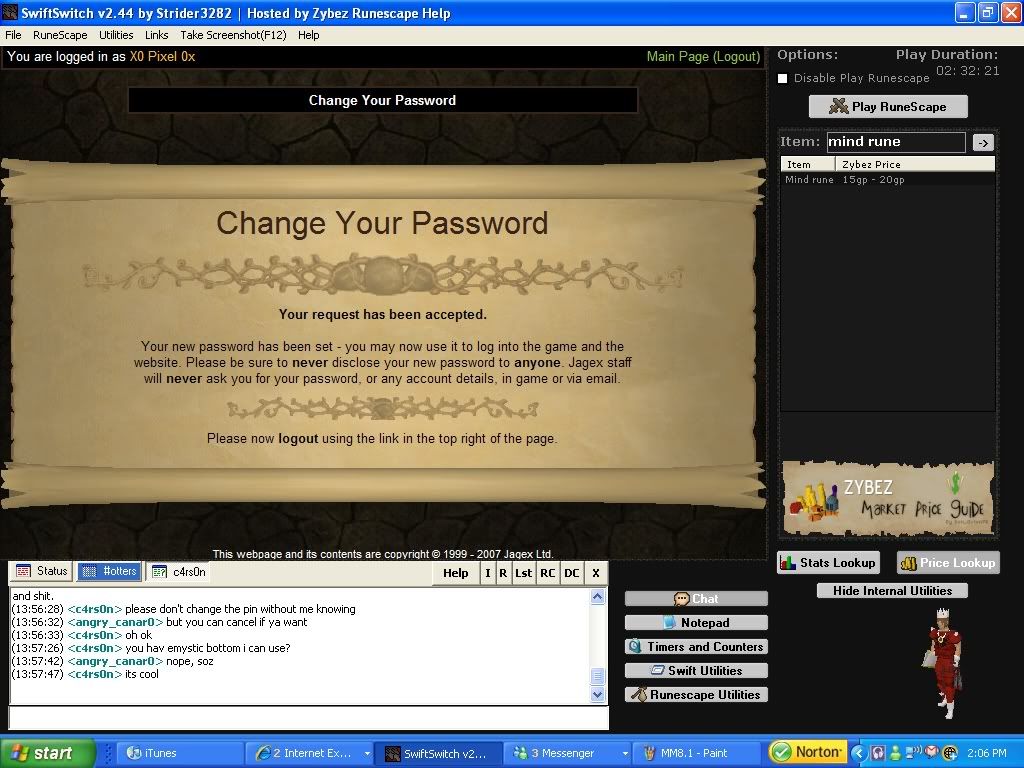This screenshot has width=1024, height=768.
Task: Switch to the Status chat tab
Action: (42, 571)
